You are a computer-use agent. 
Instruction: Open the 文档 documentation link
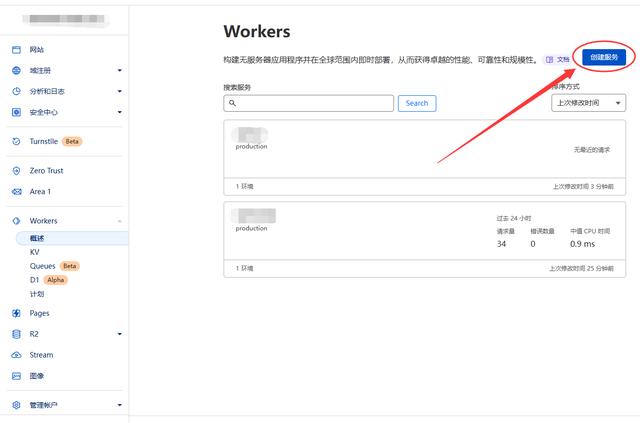[x=558, y=60]
